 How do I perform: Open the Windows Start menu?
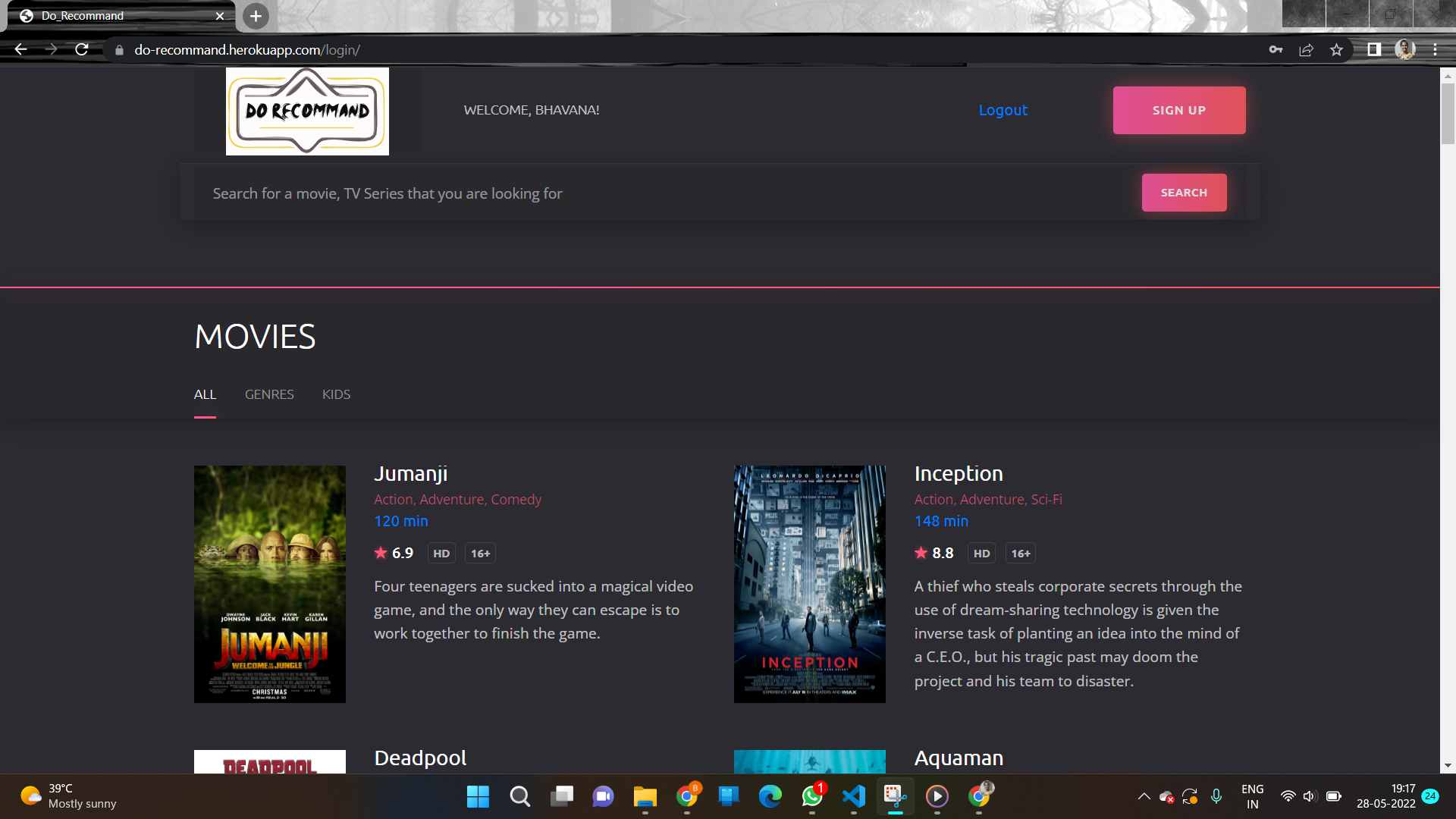(478, 797)
